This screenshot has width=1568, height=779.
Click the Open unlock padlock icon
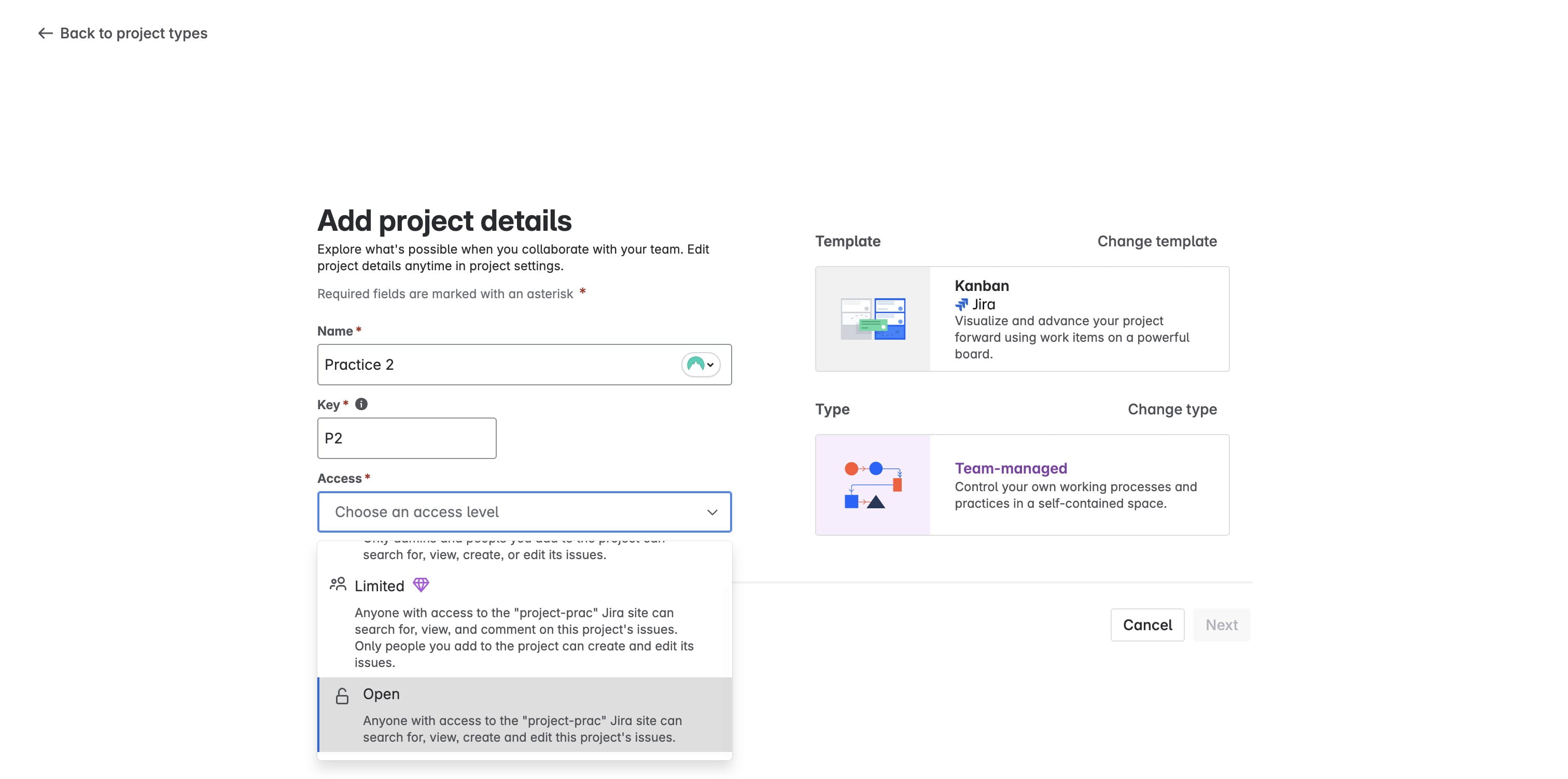click(342, 695)
